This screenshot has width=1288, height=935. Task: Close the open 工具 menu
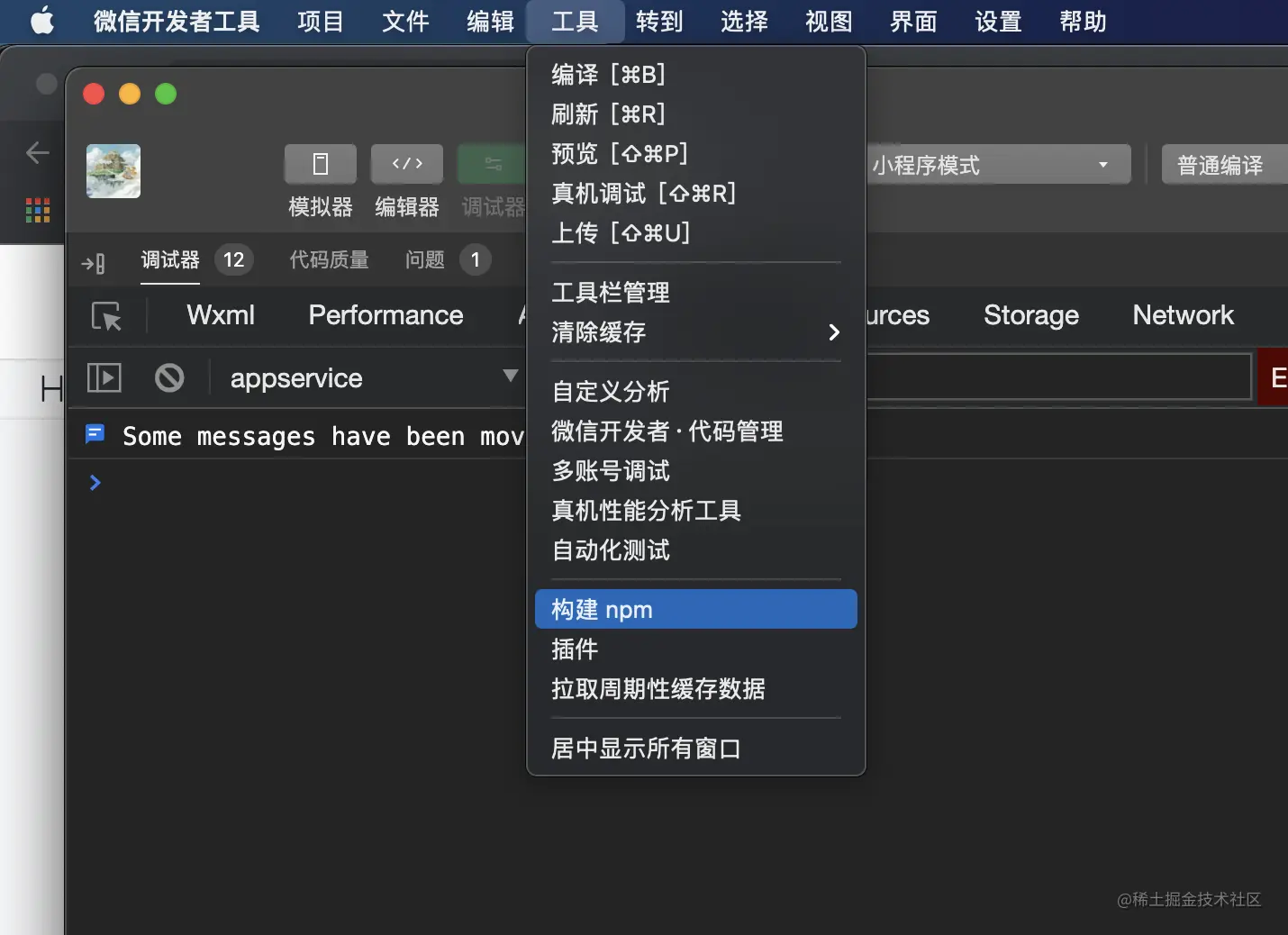[x=575, y=21]
